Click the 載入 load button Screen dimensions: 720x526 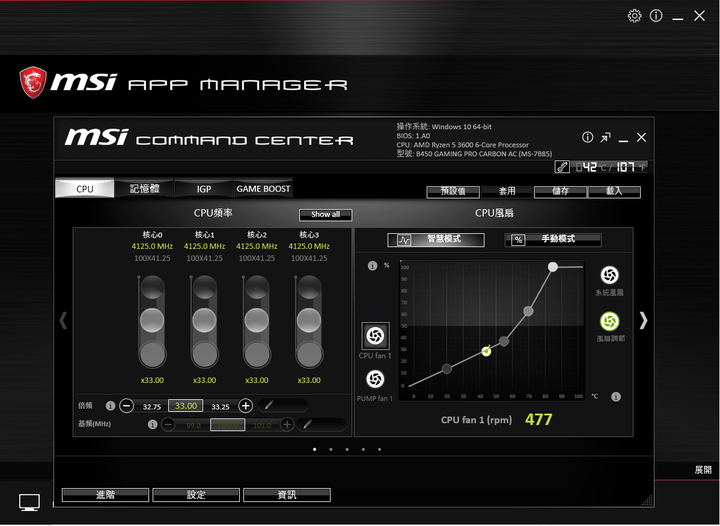click(614, 192)
